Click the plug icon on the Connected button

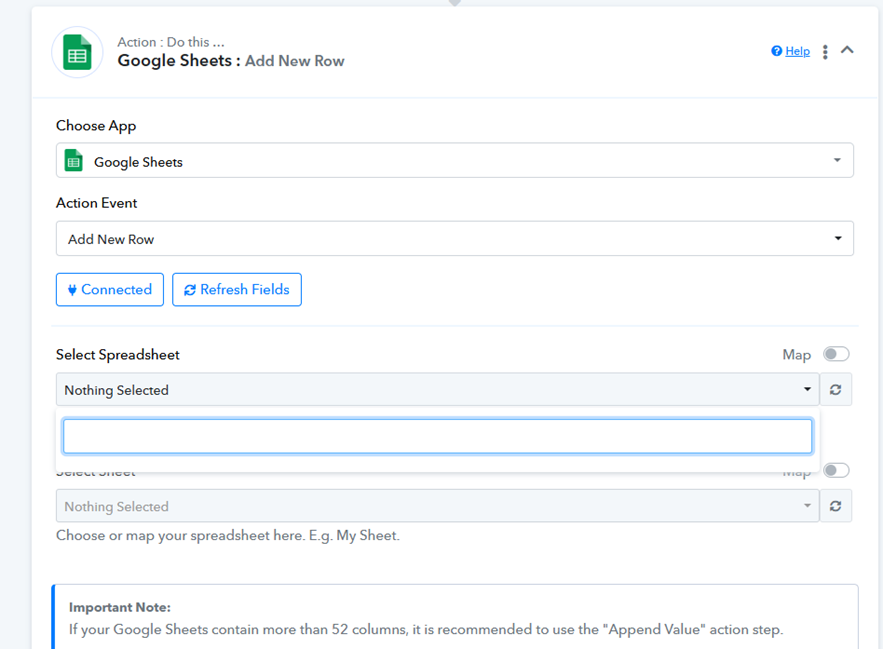pyautogui.click(x=72, y=290)
